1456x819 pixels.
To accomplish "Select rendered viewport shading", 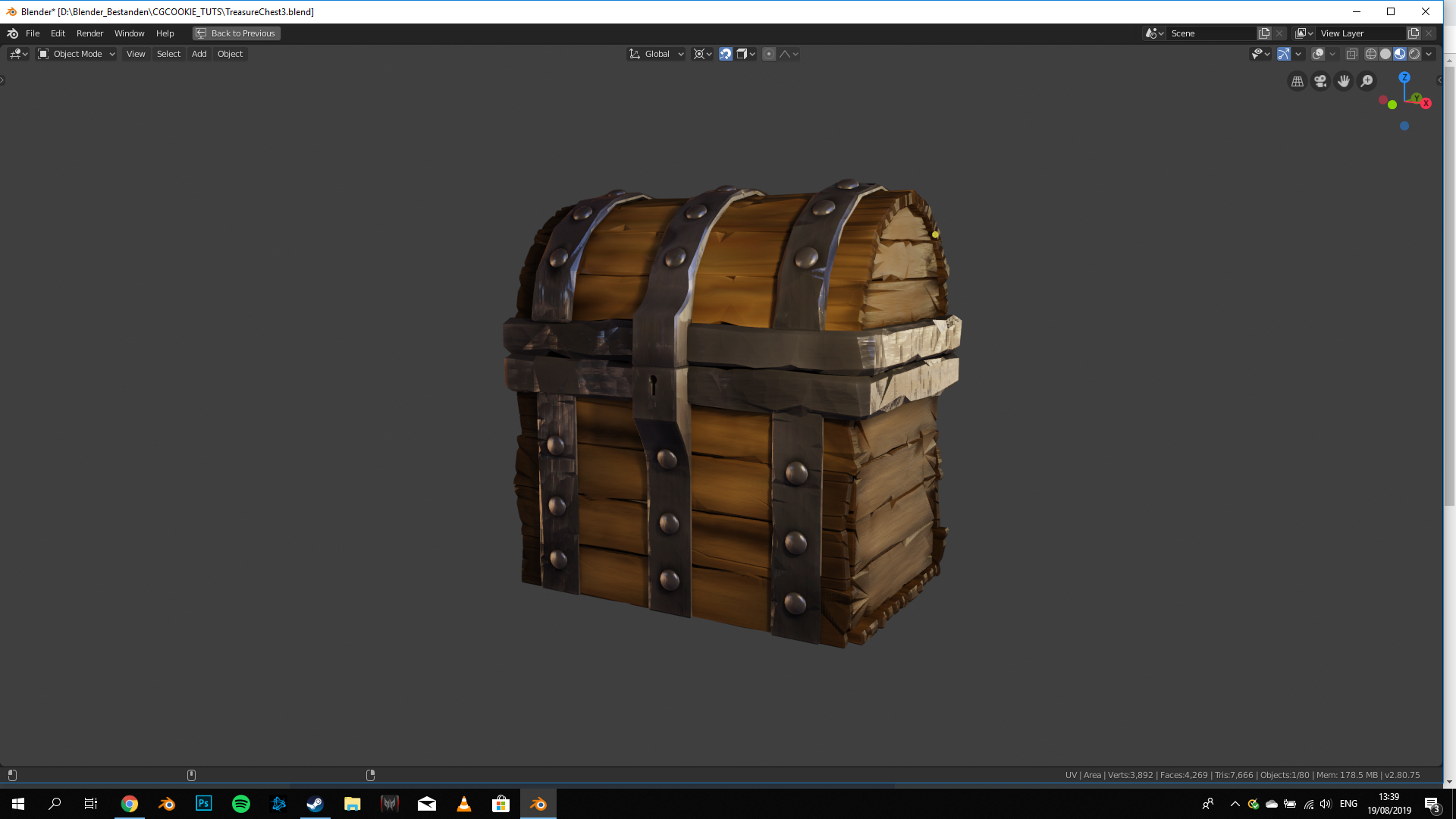I will pyautogui.click(x=1414, y=54).
